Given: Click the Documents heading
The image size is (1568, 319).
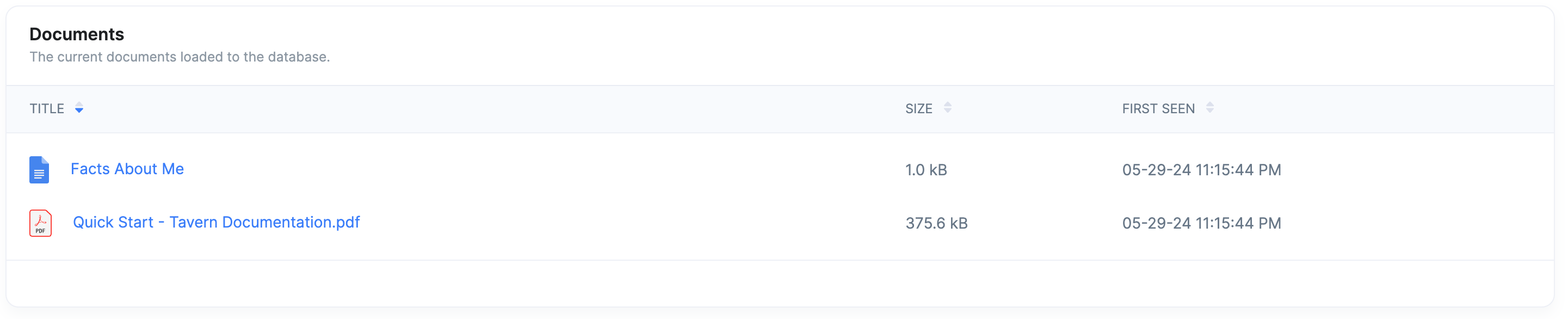Looking at the screenshot, I should tap(77, 34).
